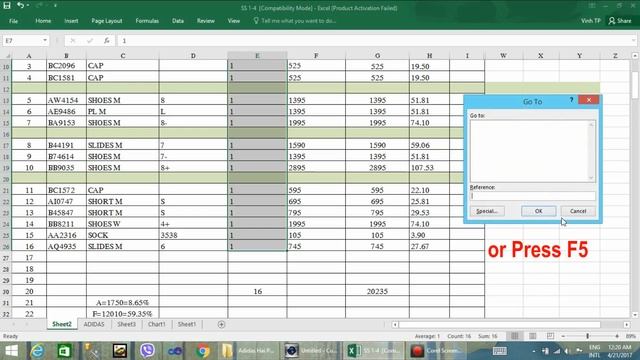Switch to the Sheet3 tab

(126, 324)
